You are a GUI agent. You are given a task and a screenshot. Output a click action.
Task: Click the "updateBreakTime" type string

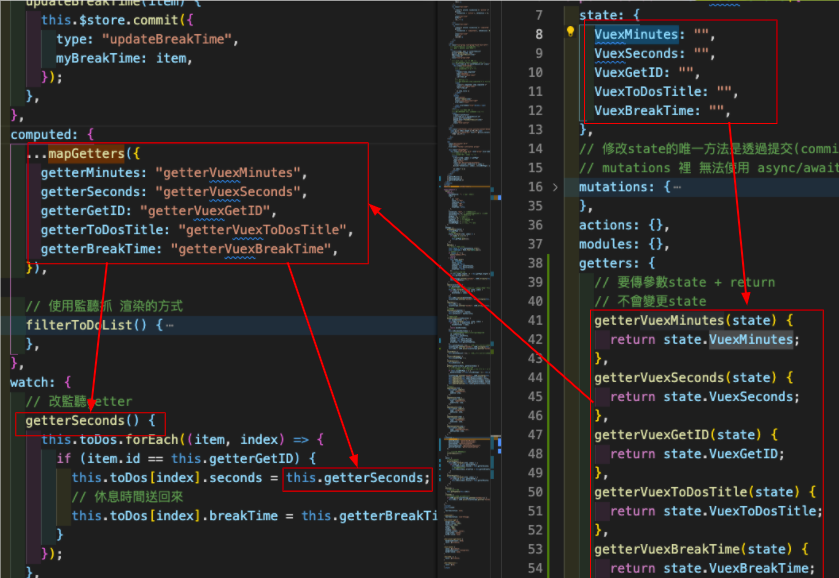pos(167,40)
